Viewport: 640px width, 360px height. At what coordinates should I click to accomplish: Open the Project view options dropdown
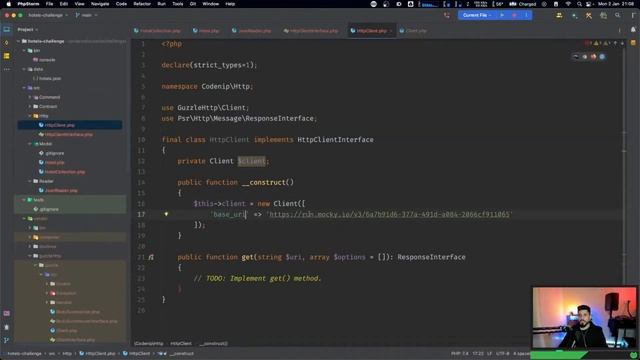(x=27, y=29)
